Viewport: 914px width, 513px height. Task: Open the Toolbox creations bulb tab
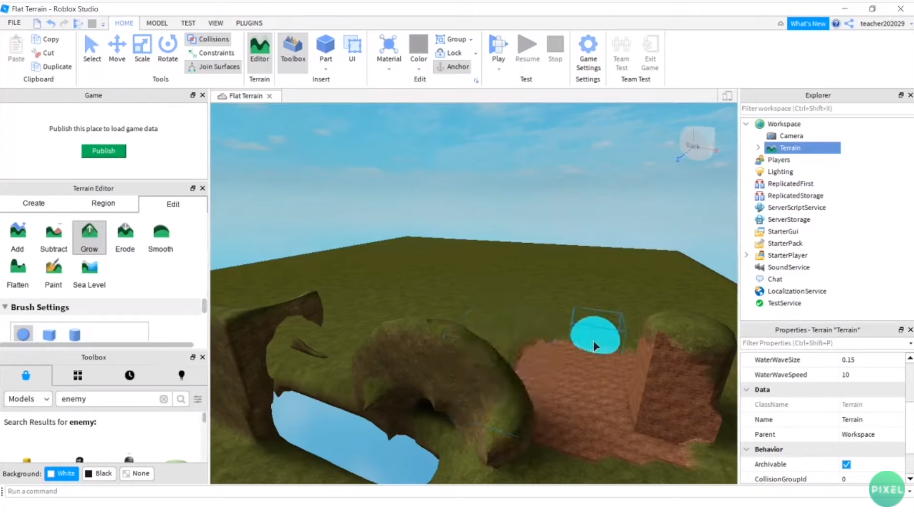[181, 375]
